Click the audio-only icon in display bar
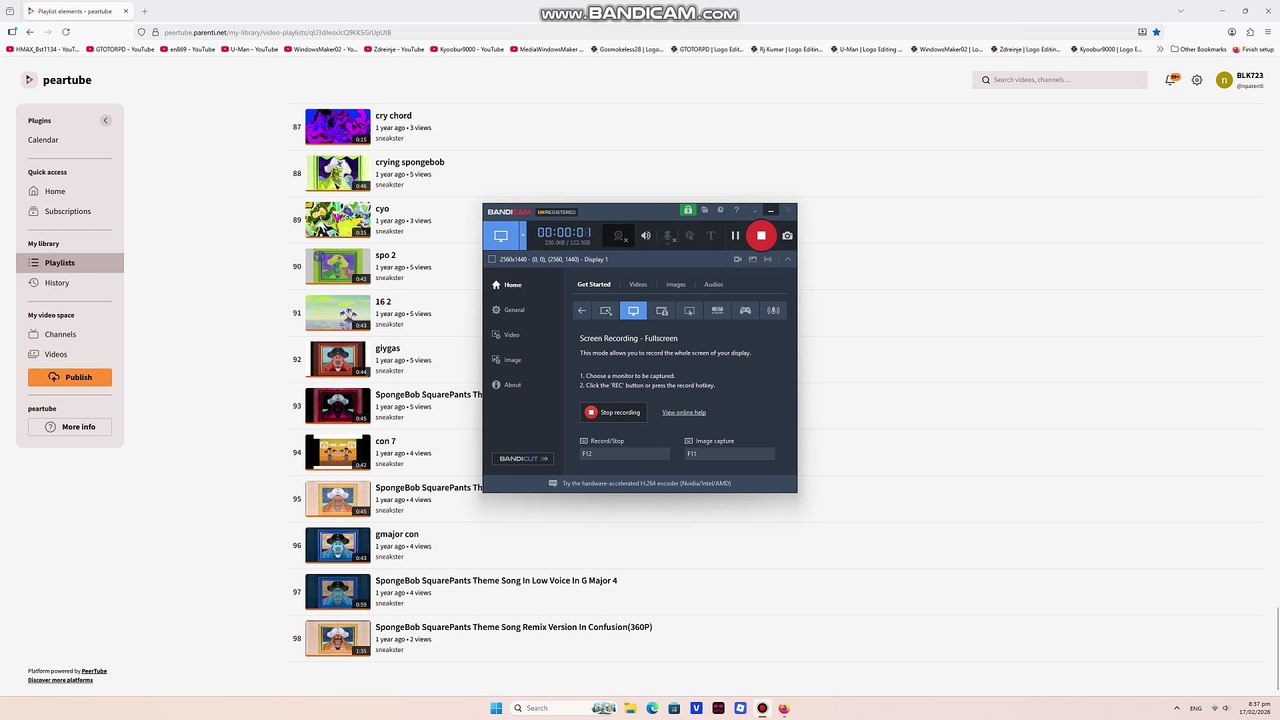 pyautogui.click(x=768, y=259)
